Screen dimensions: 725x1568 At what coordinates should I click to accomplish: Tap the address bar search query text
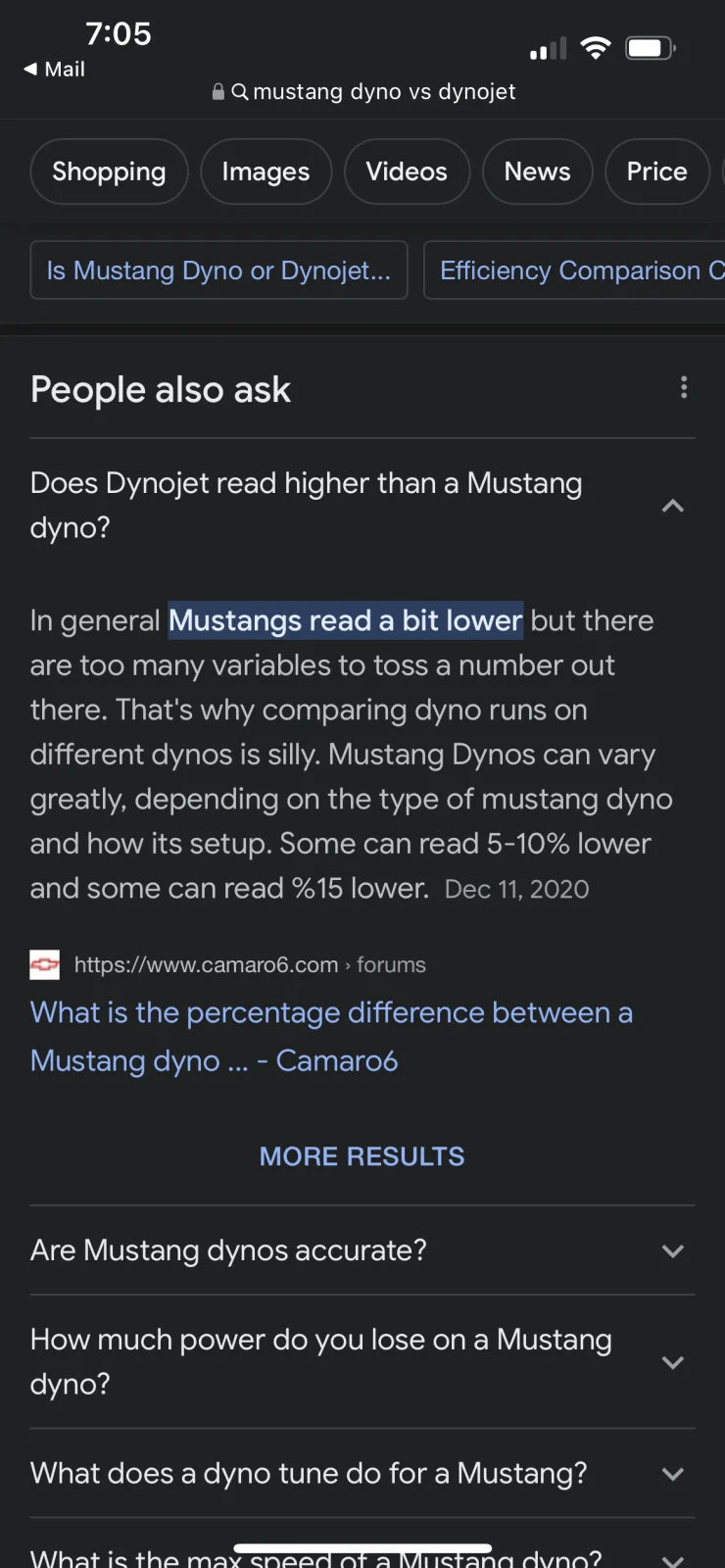(x=384, y=92)
